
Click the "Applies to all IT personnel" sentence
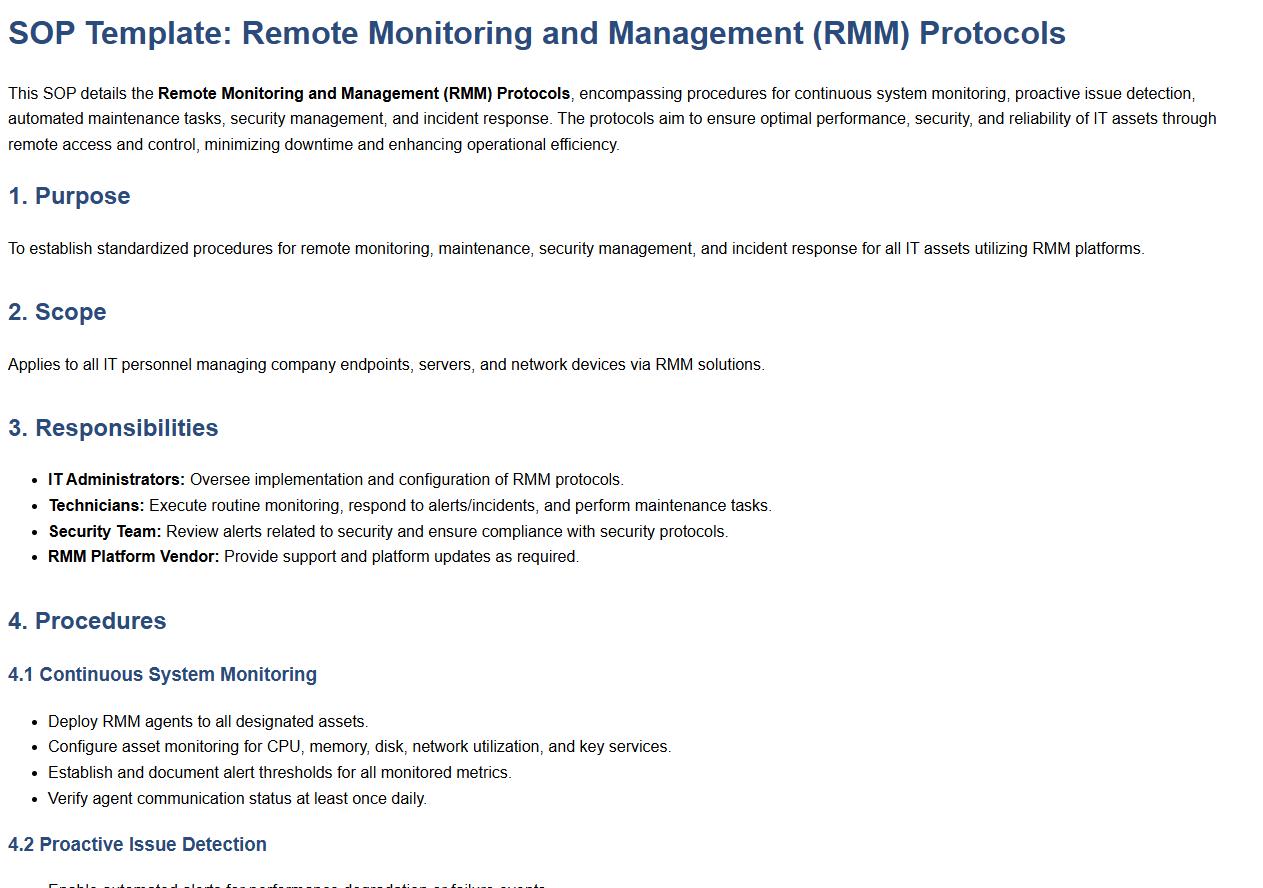click(x=386, y=365)
